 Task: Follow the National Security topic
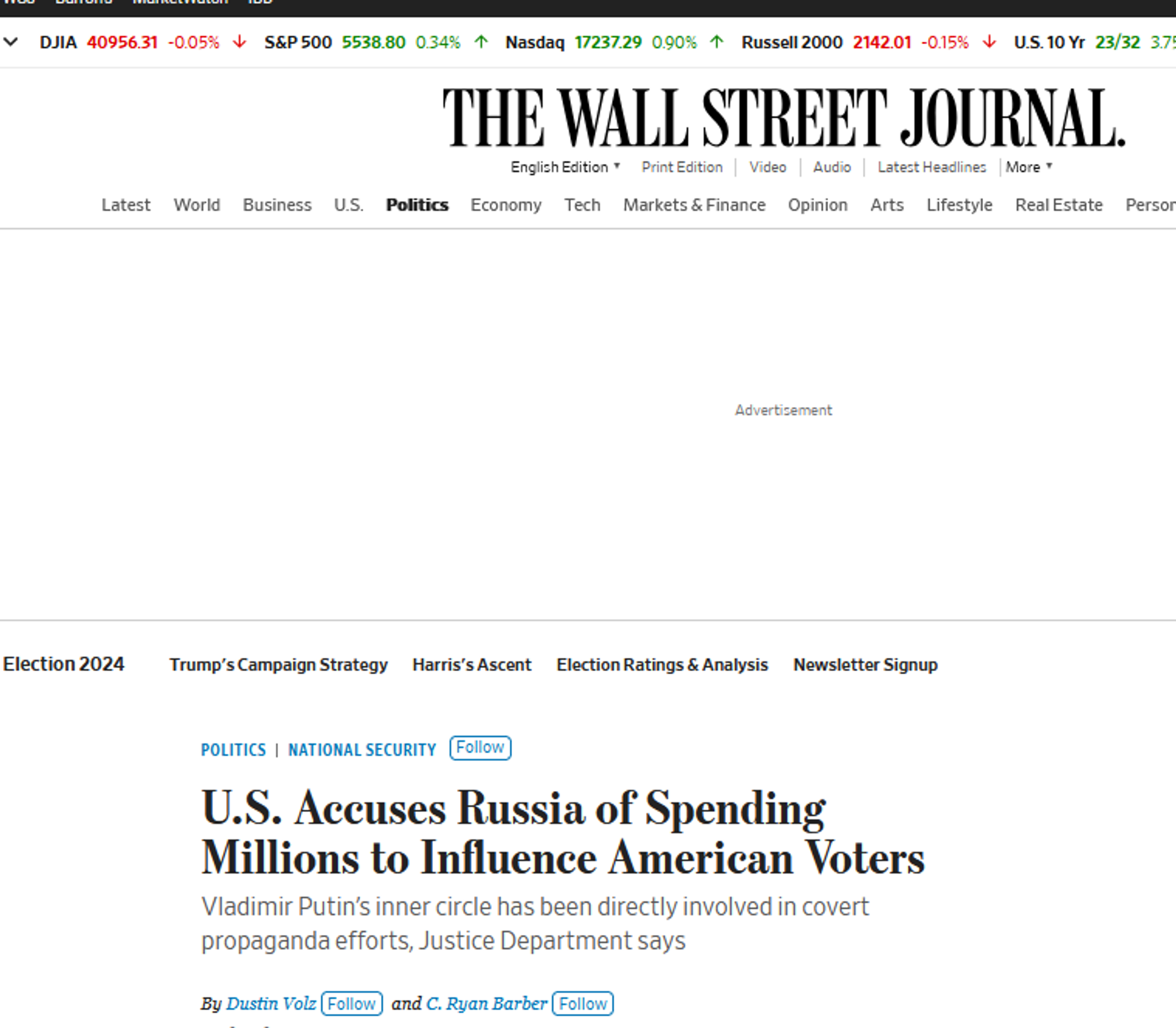click(480, 748)
